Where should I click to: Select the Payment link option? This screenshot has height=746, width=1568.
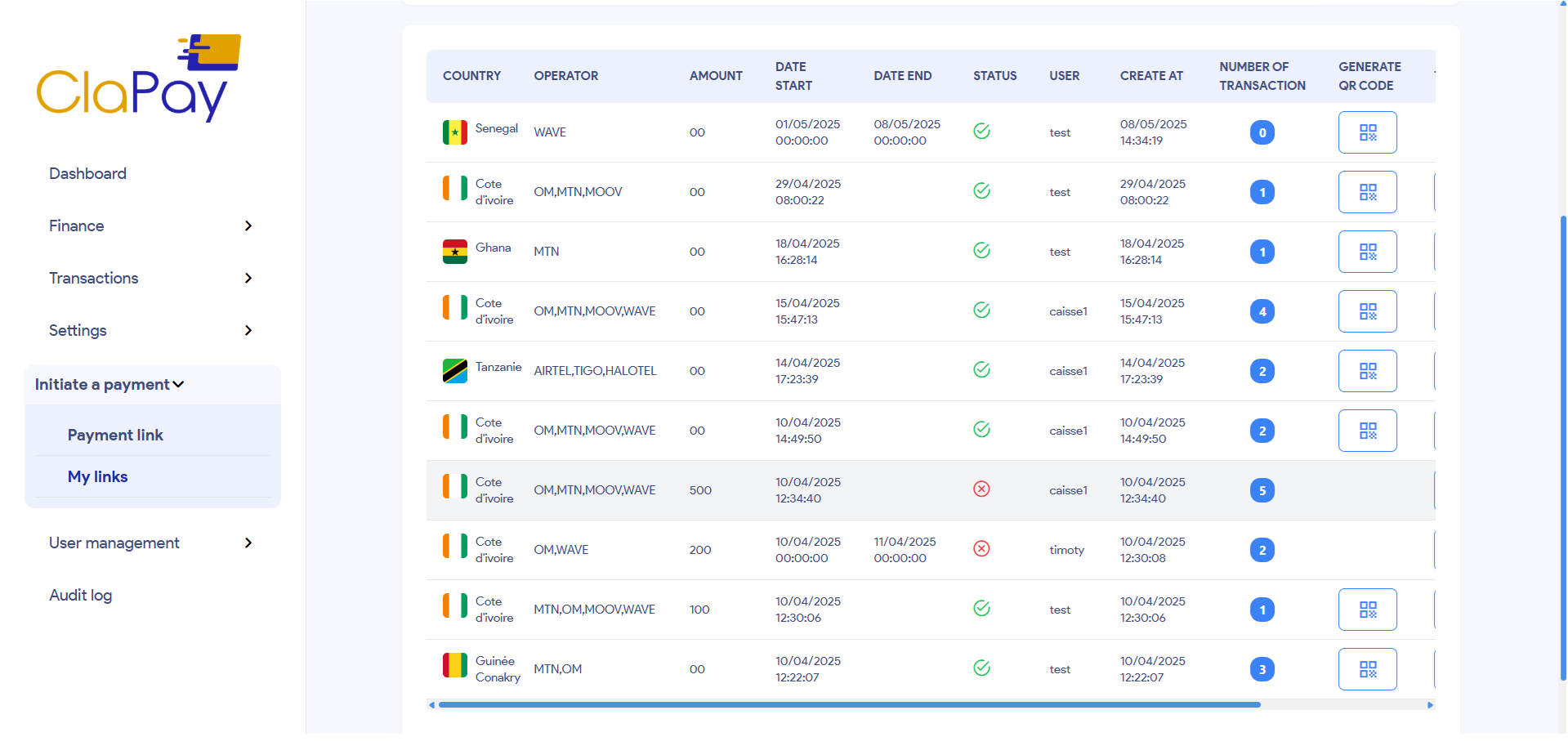[115, 435]
